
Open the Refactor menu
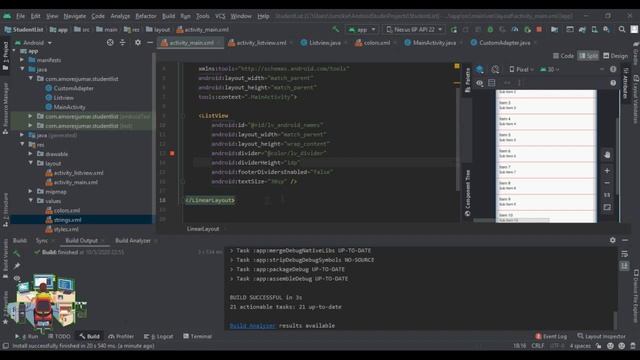[x=146, y=16]
